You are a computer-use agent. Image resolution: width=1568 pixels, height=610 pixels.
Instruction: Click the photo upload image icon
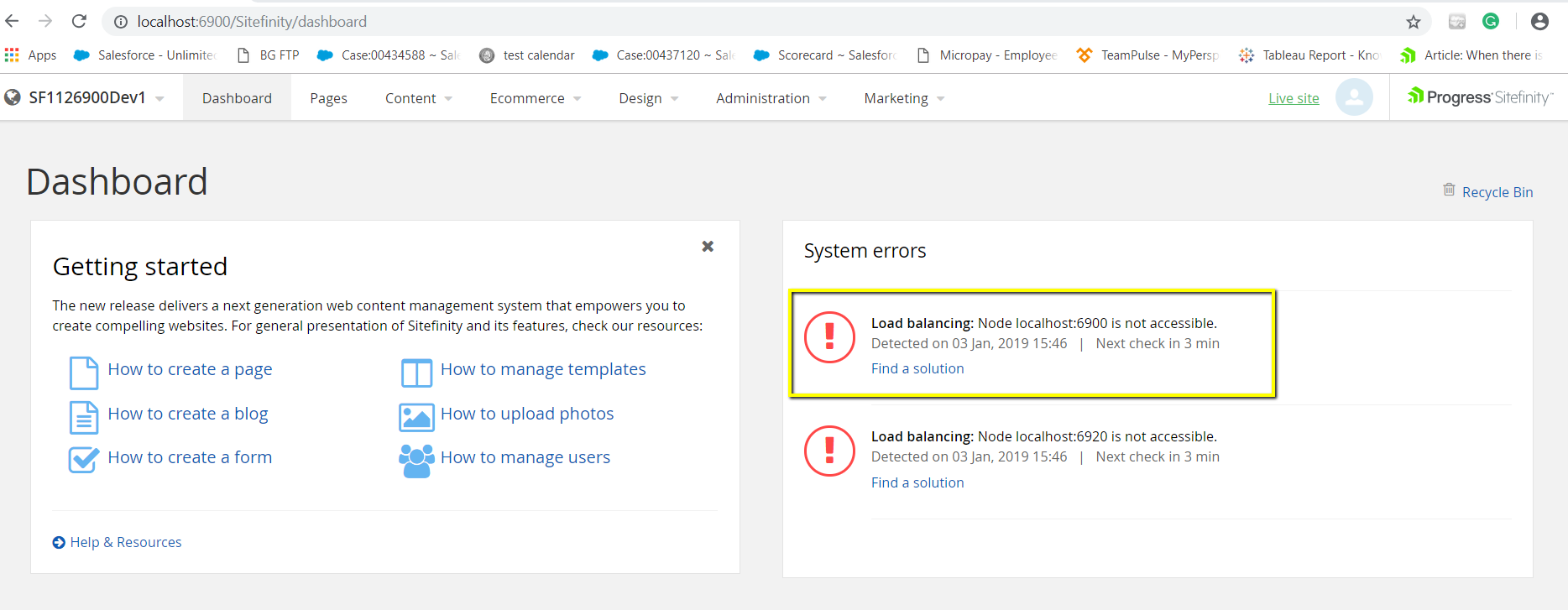pyautogui.click(x=416, y=417)
